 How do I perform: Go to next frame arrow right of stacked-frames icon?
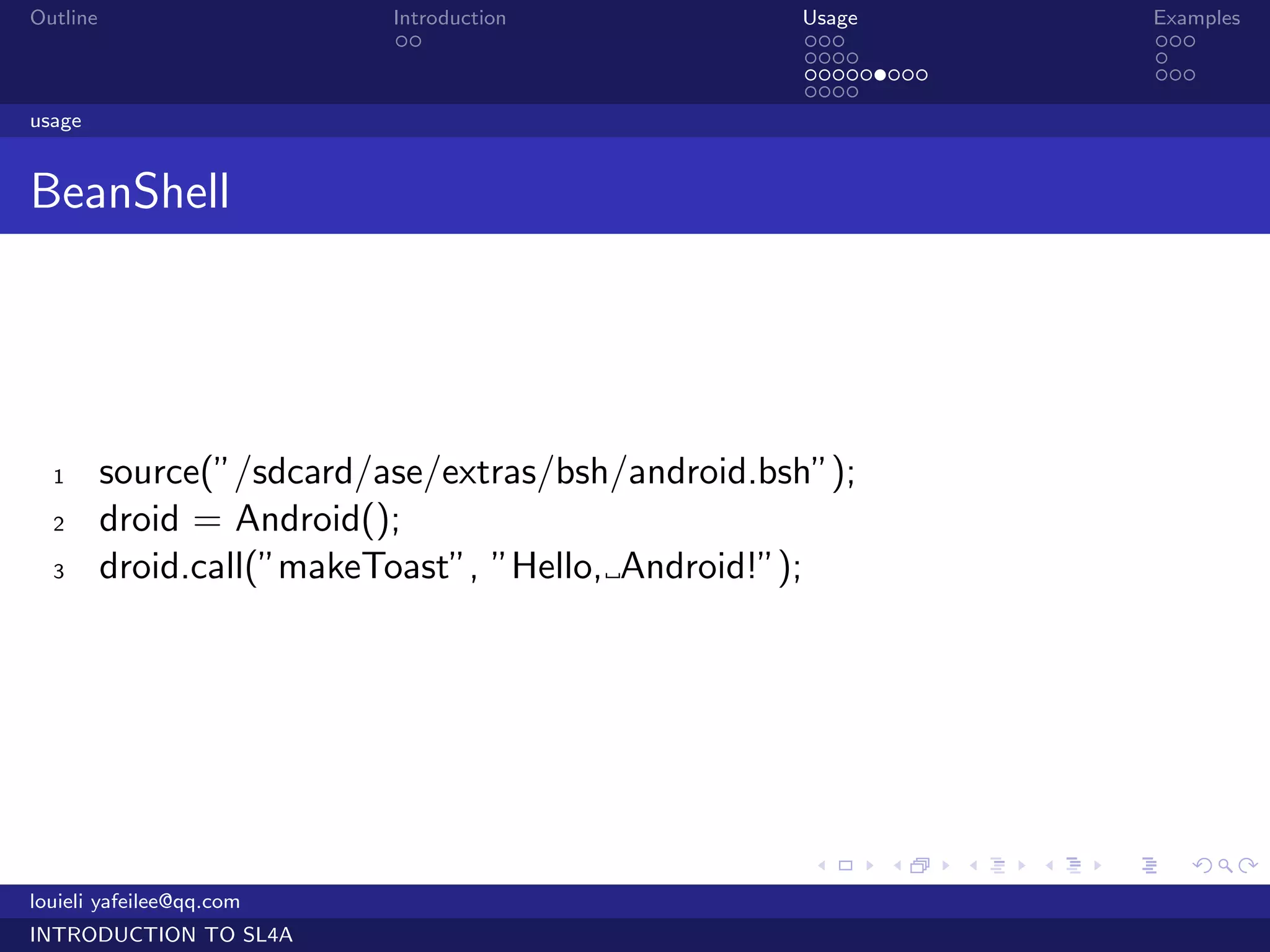pos(946,865)
